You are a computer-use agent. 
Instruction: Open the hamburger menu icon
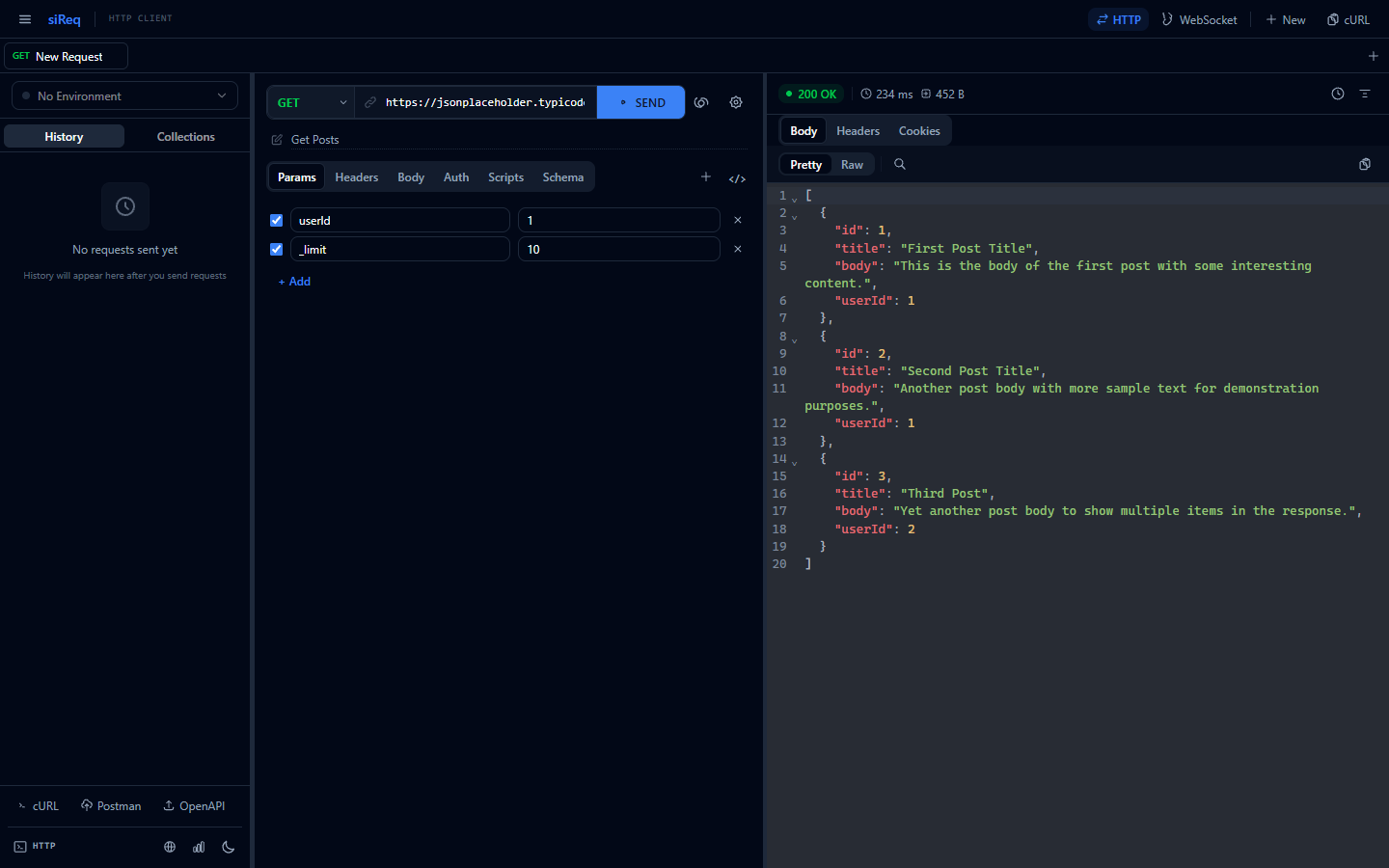click(x=25, y=19)
